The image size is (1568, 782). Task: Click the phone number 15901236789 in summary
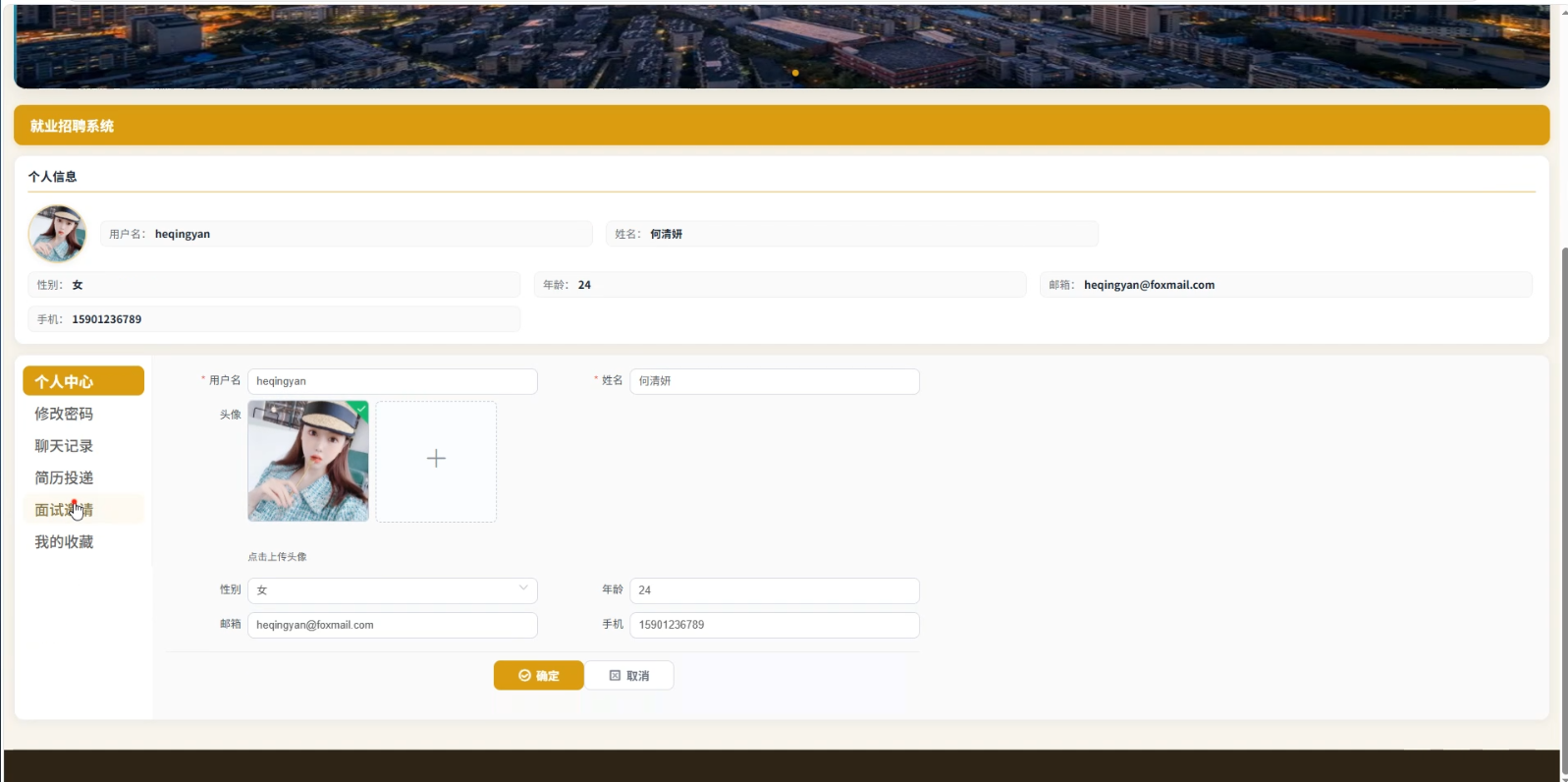pos(107,319)
